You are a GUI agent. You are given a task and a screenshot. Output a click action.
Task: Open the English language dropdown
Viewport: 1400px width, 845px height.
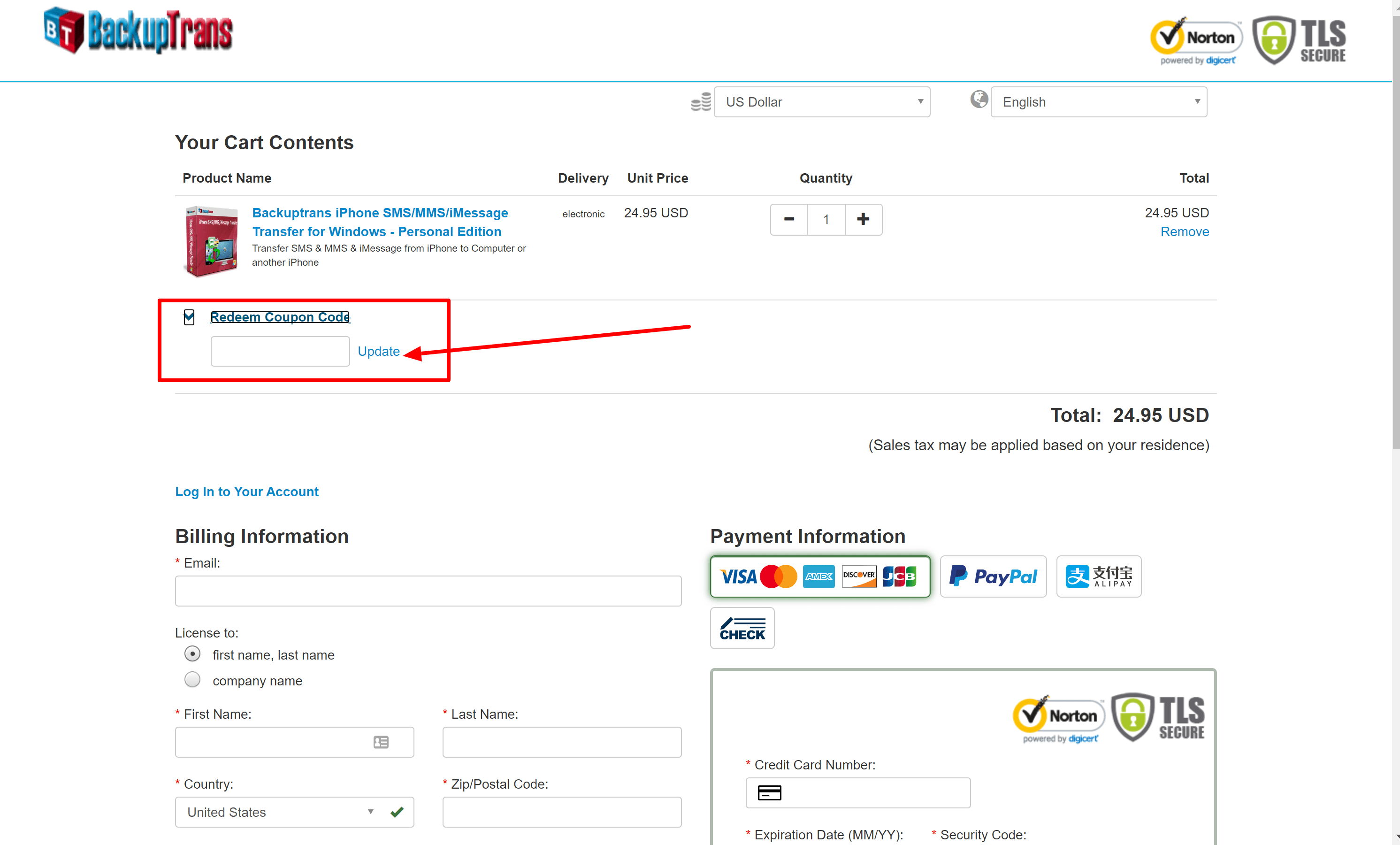click(x=1098, y=102)
